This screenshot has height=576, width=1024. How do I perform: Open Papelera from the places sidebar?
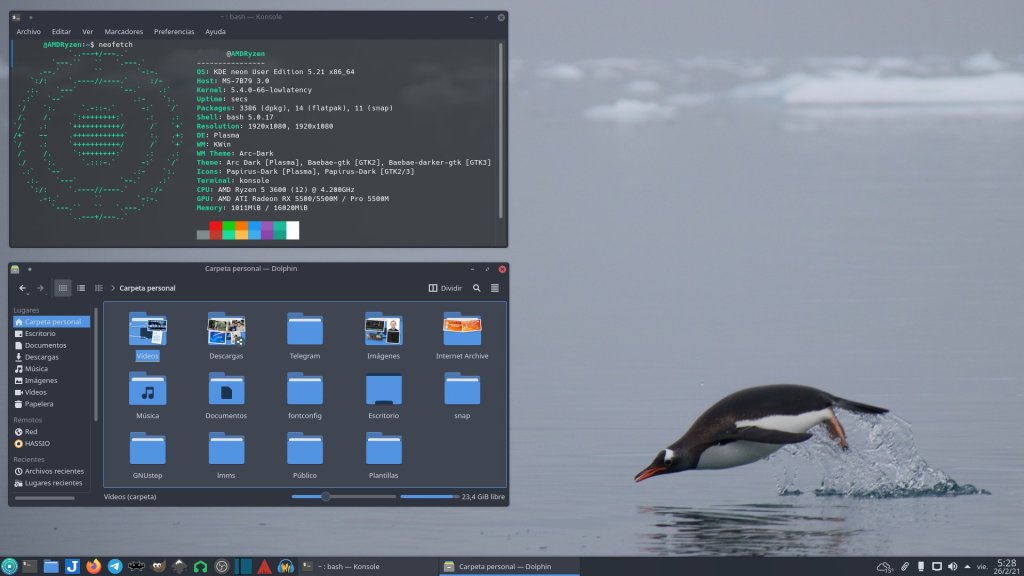pos(39,404)
